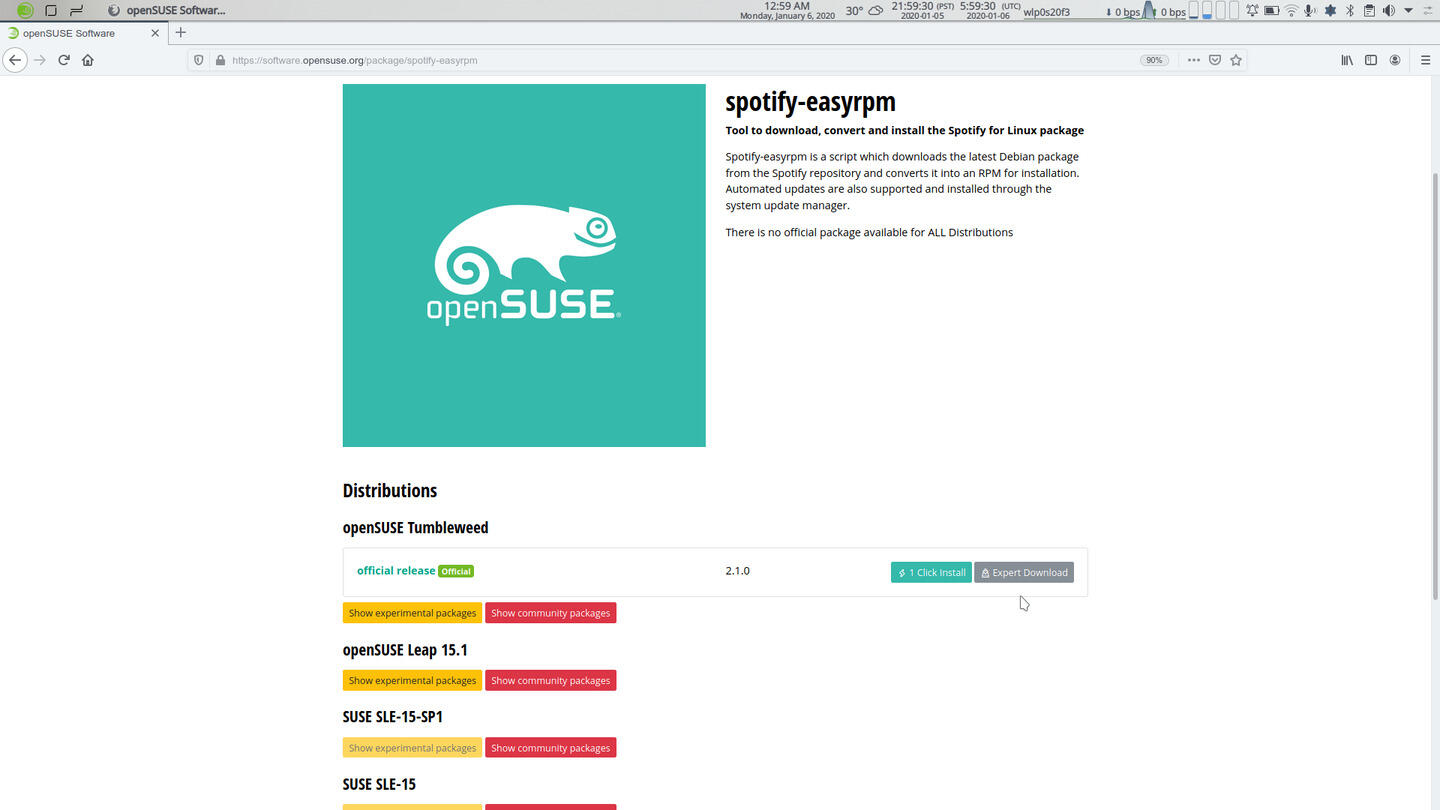Switch to the openSUSE Software tab
The image size is (1440, 810).
coord(84,33)
